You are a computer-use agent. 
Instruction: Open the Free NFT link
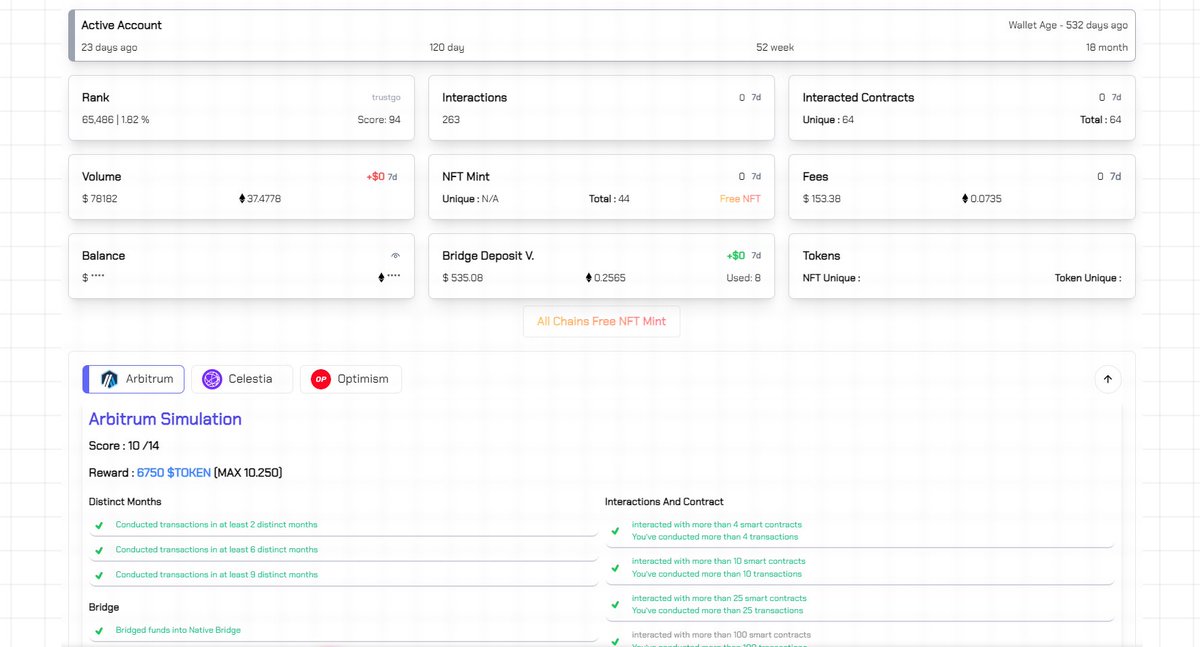click(x=740, y=199)
